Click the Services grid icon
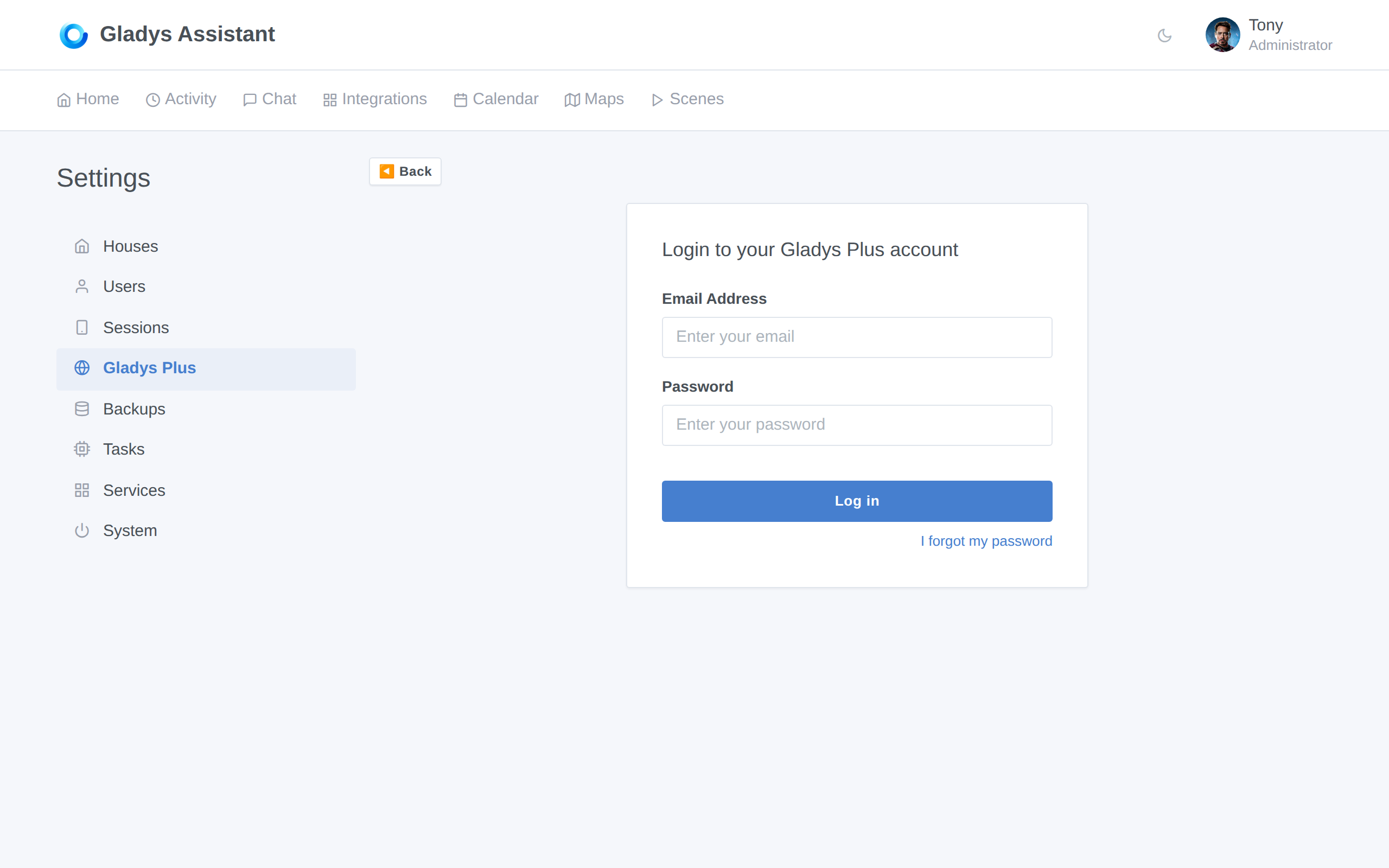 tap(82, 490)
